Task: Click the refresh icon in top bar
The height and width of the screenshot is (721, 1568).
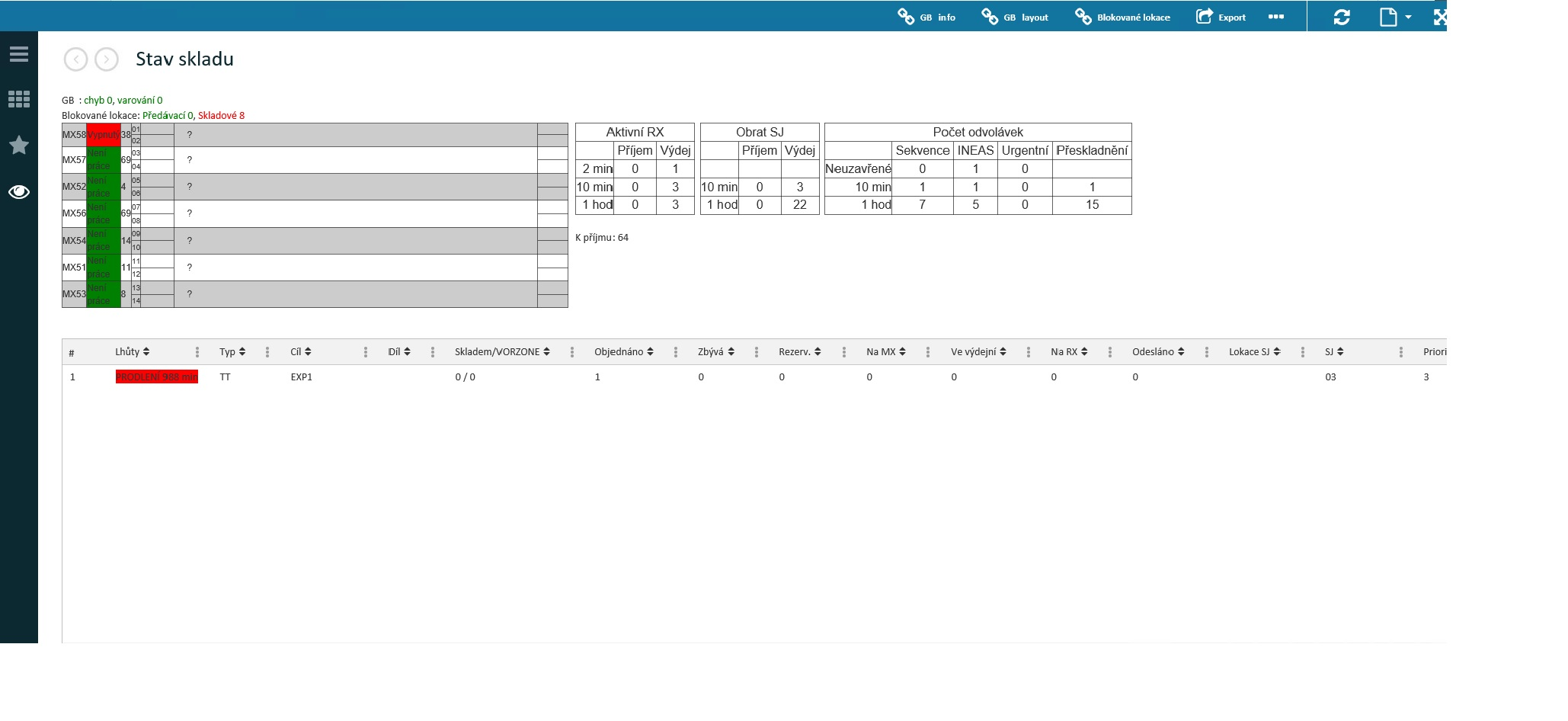Action: pos(1342,17)
